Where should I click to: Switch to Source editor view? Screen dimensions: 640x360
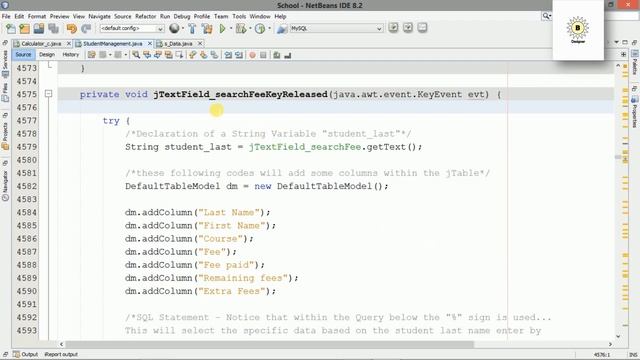click(x=23, y=55)
